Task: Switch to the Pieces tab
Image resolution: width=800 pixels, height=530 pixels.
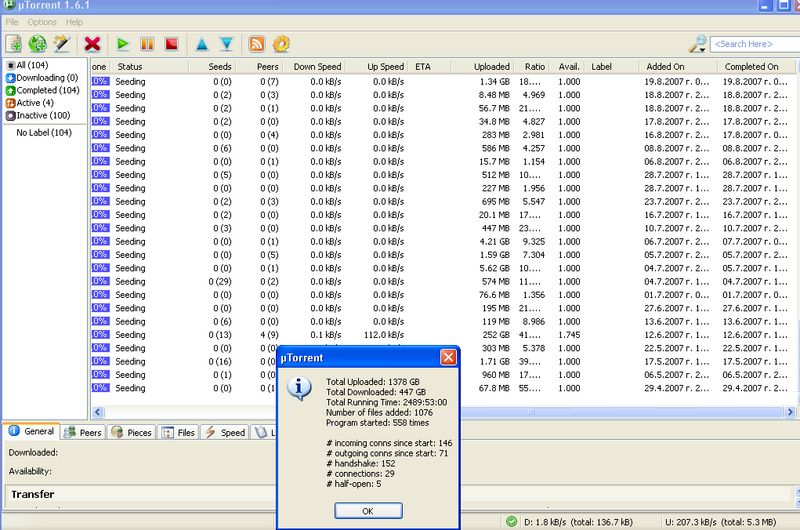Action: [132, 433]
